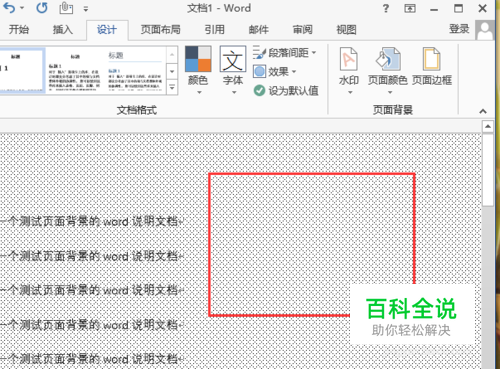Click the 页面边框 page borders button
This screenshot has height=369, width=500.
tap(432, 67)
